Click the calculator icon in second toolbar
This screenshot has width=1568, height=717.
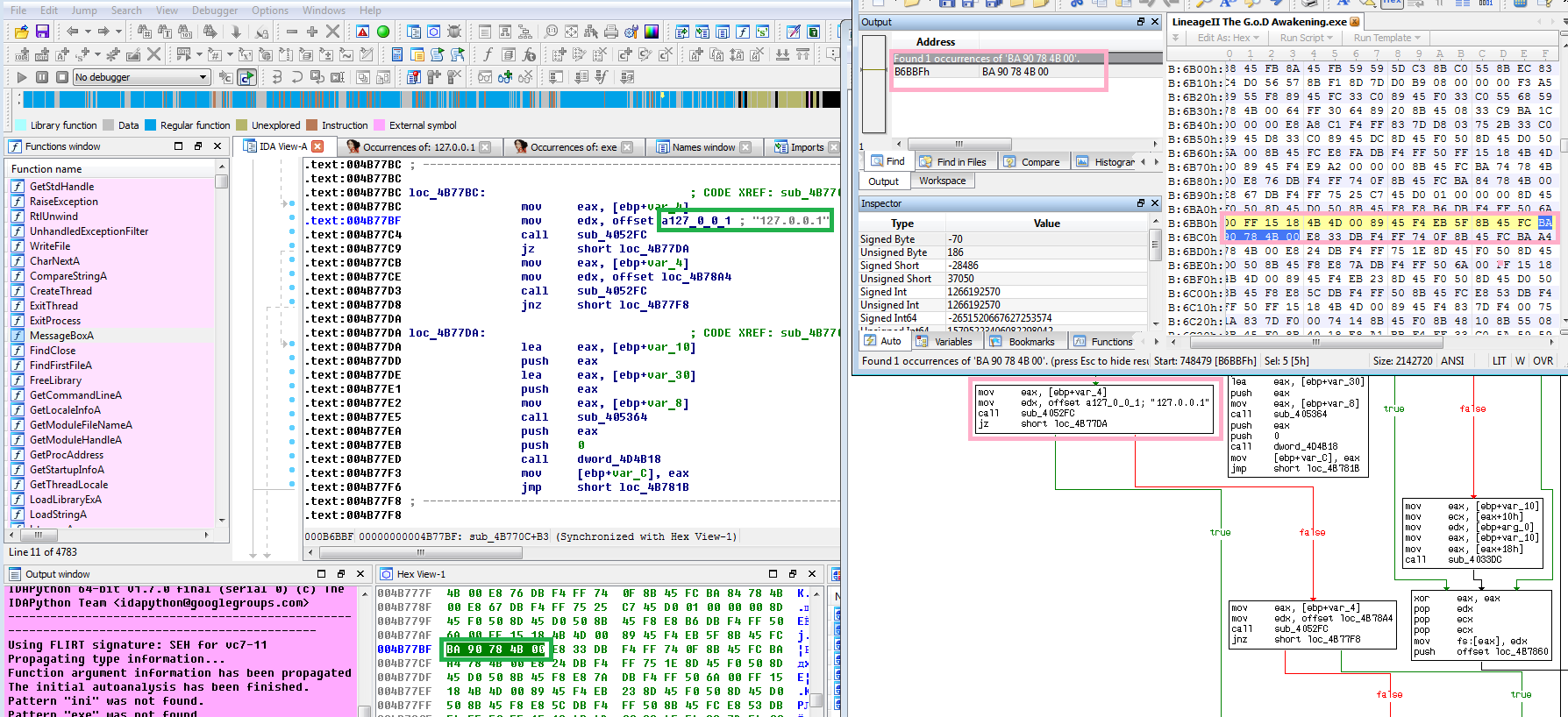coord(397,54)
